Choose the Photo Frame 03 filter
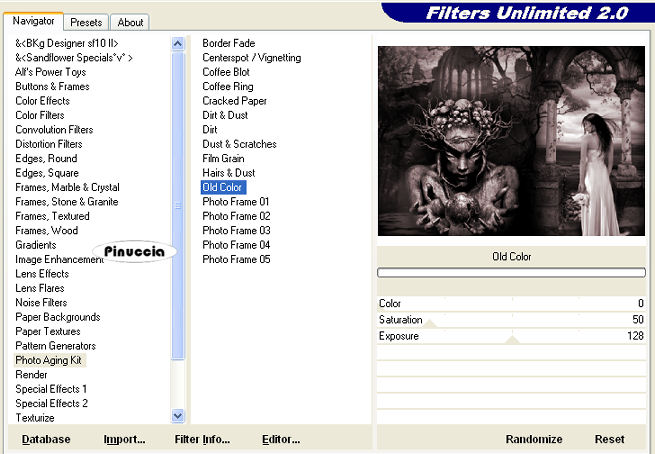 point(236,231)
